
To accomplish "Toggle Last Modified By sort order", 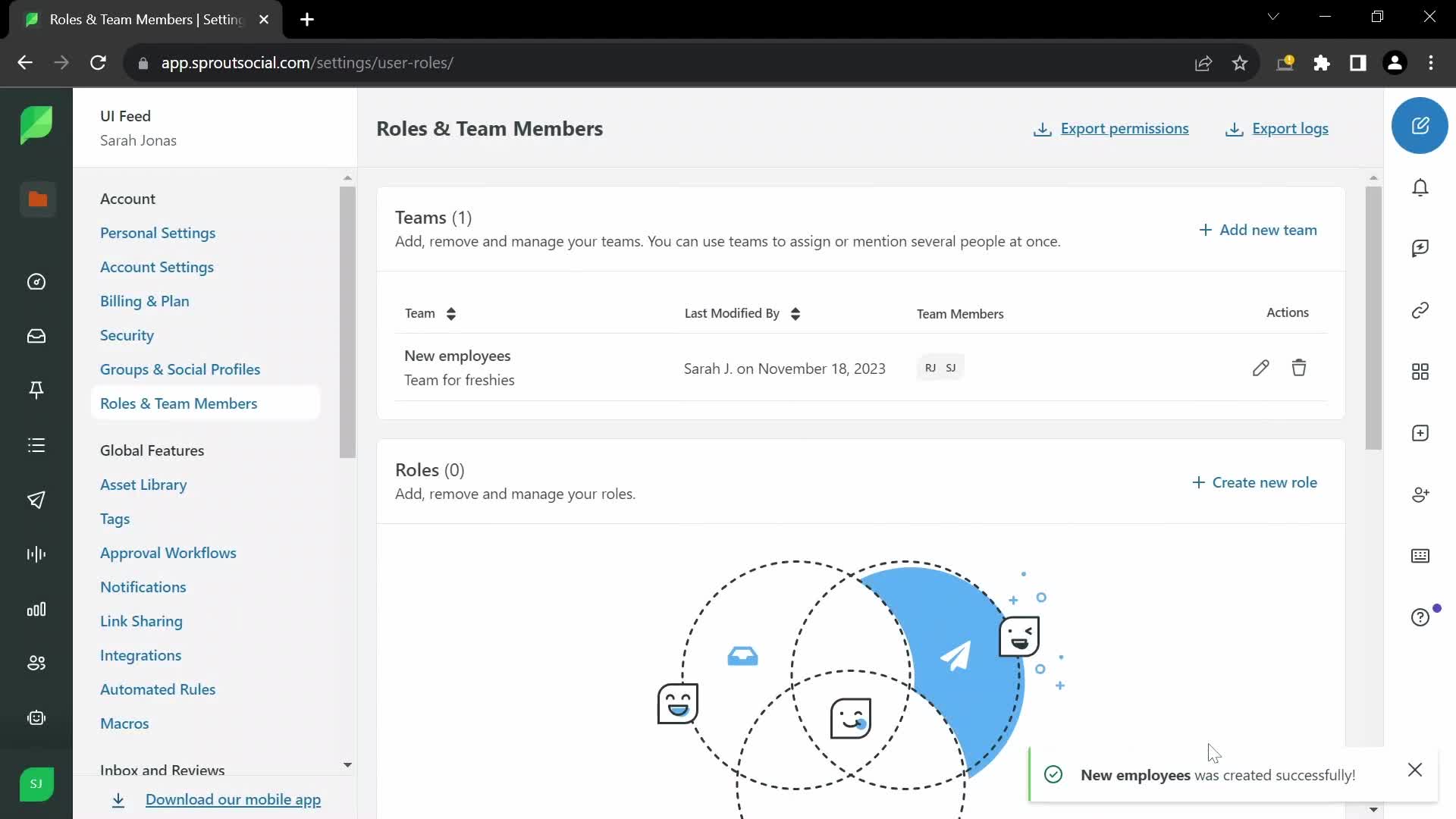I will click(796, 313).
